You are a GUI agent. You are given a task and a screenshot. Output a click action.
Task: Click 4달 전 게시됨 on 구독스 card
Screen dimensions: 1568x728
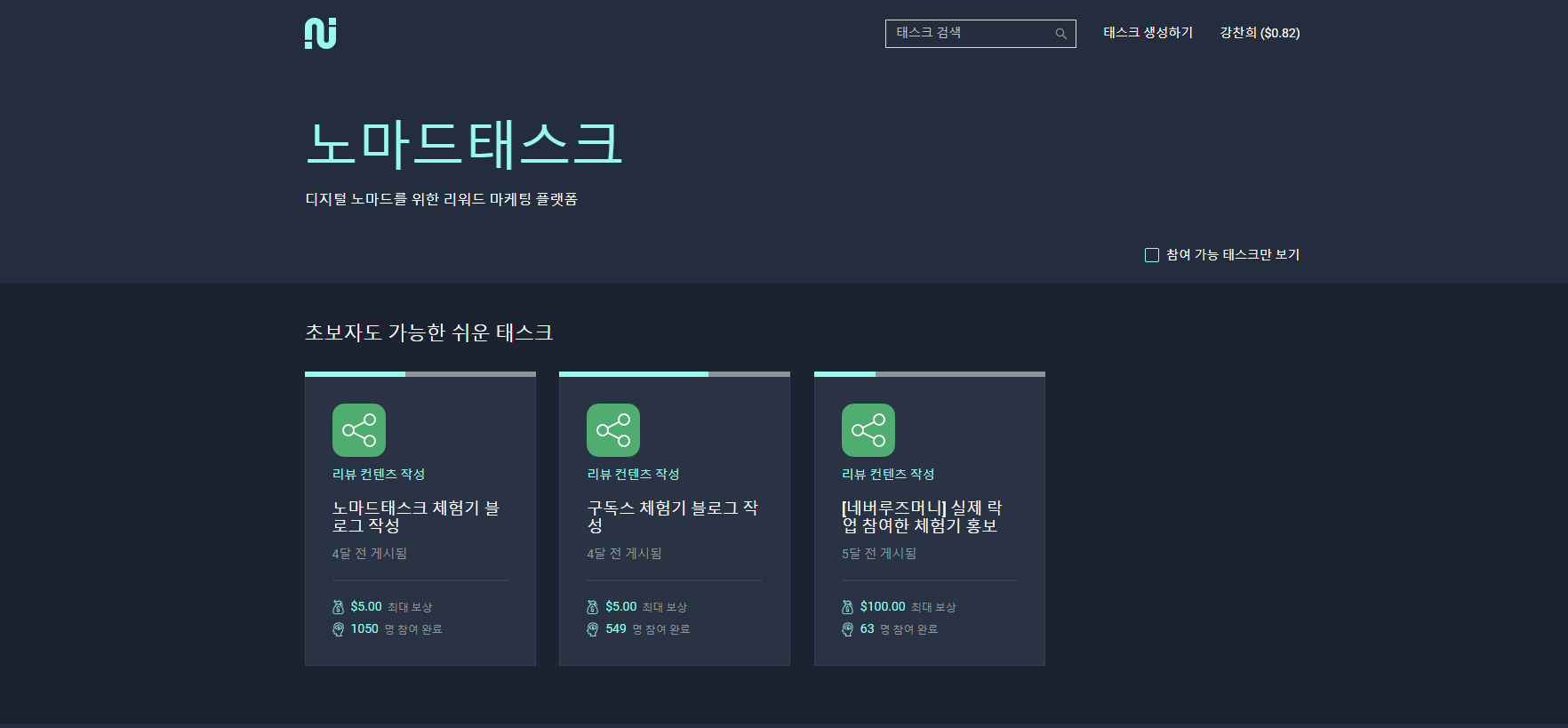624,554
